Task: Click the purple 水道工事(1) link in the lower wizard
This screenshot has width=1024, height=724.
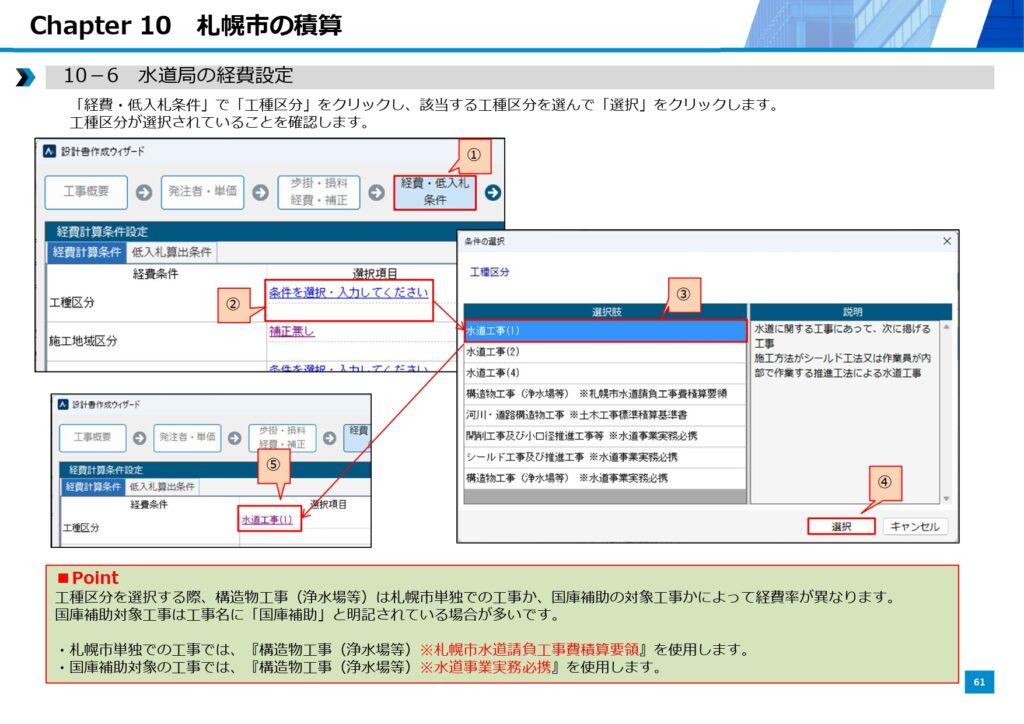Action: (x=267, y=520)
